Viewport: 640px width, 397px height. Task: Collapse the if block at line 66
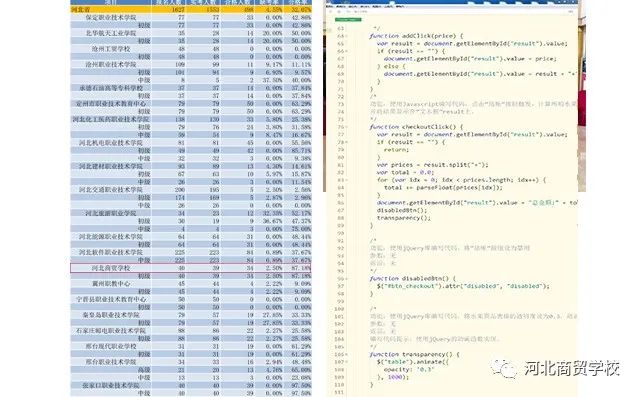[346, 51]
